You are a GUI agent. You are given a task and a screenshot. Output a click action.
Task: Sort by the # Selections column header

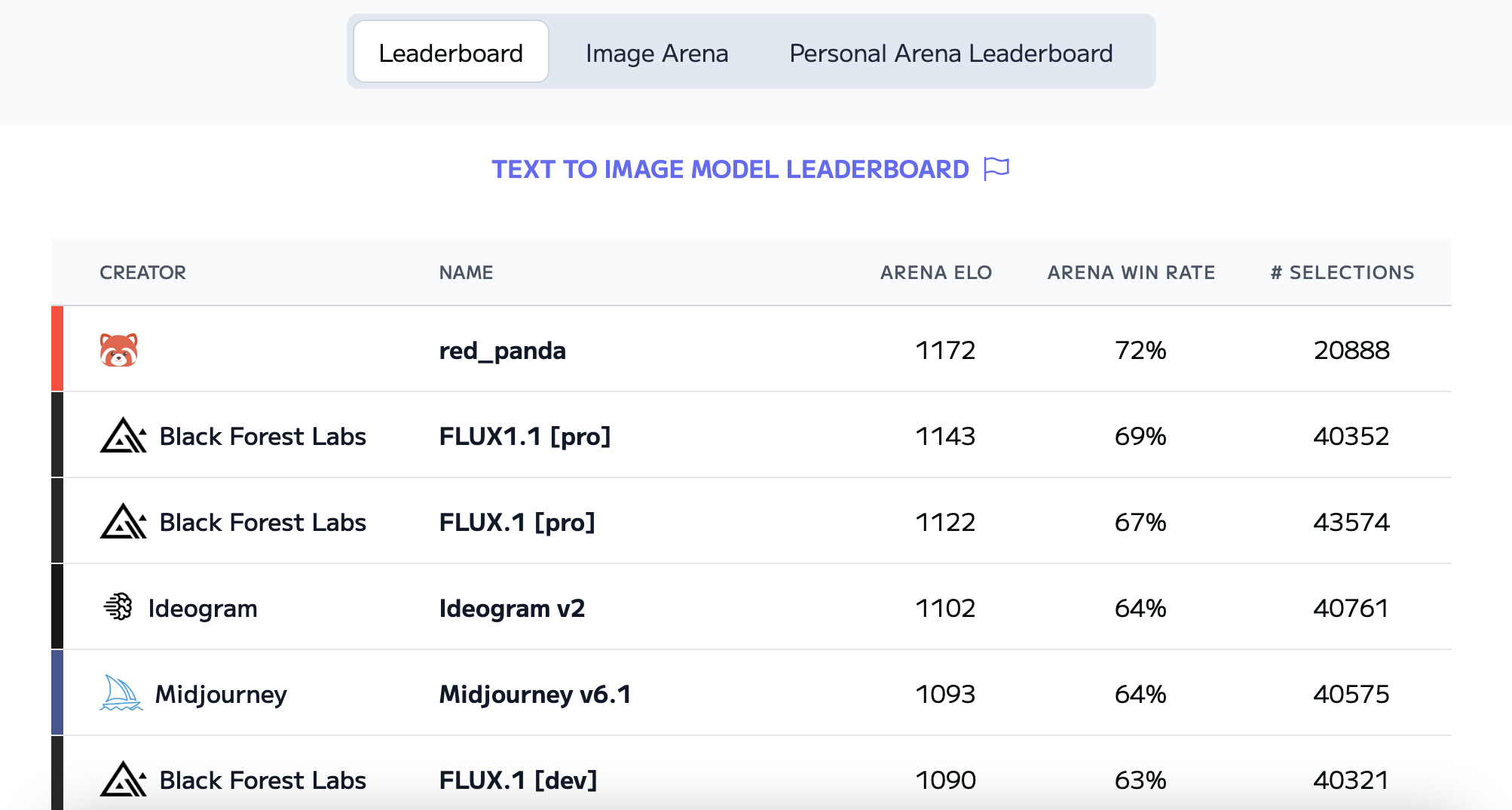point(1342,272)
